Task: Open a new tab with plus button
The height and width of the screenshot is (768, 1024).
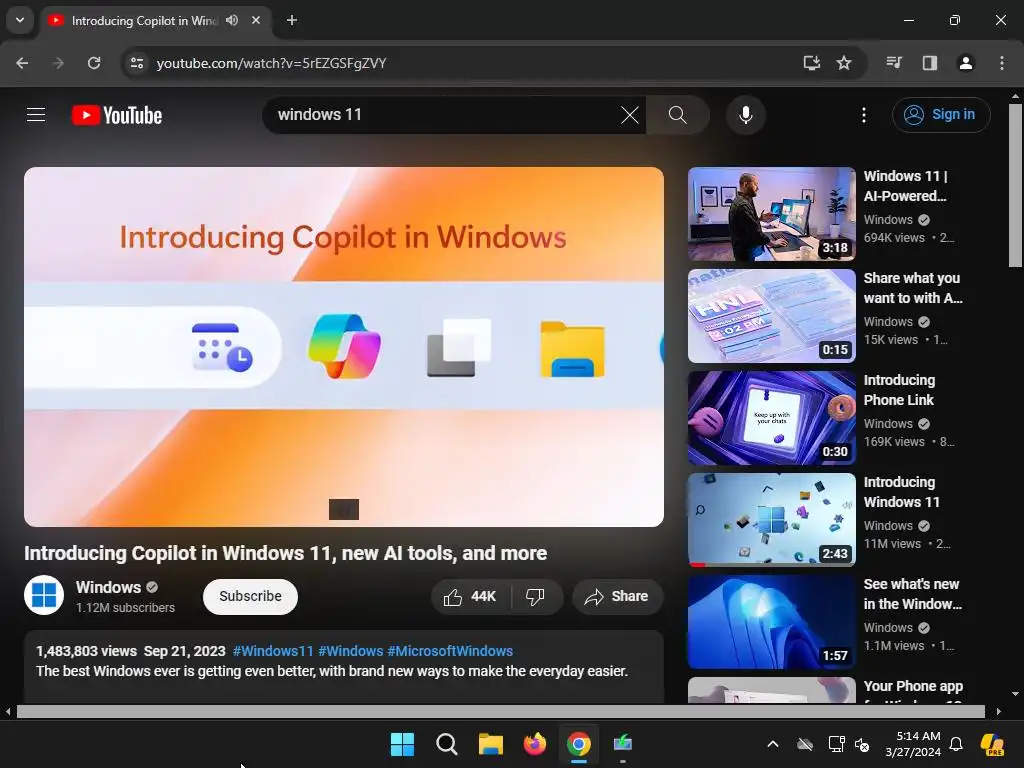Action: (x=292, y=20)
